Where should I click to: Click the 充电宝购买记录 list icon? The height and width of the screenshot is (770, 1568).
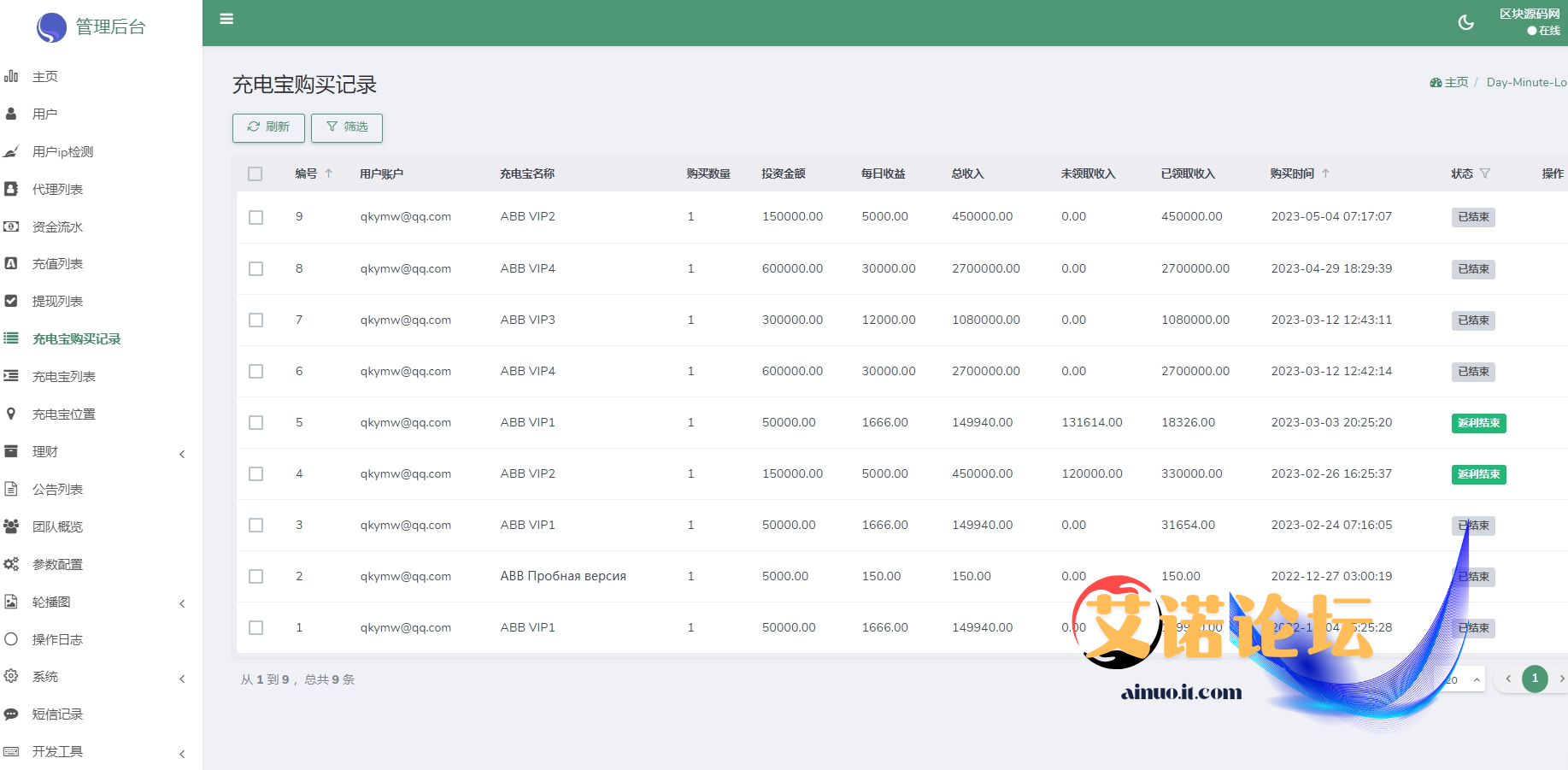(x=11, y=338)
